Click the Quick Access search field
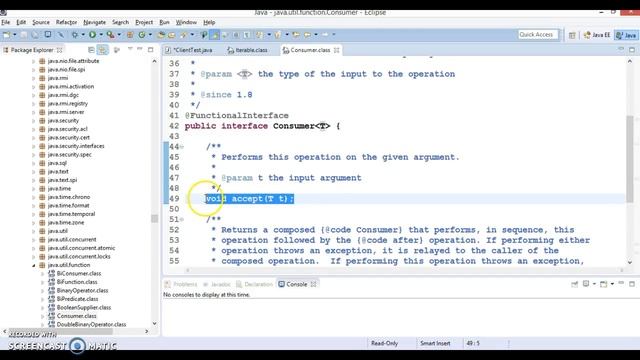The image size is (640, 360). (538, 35)
